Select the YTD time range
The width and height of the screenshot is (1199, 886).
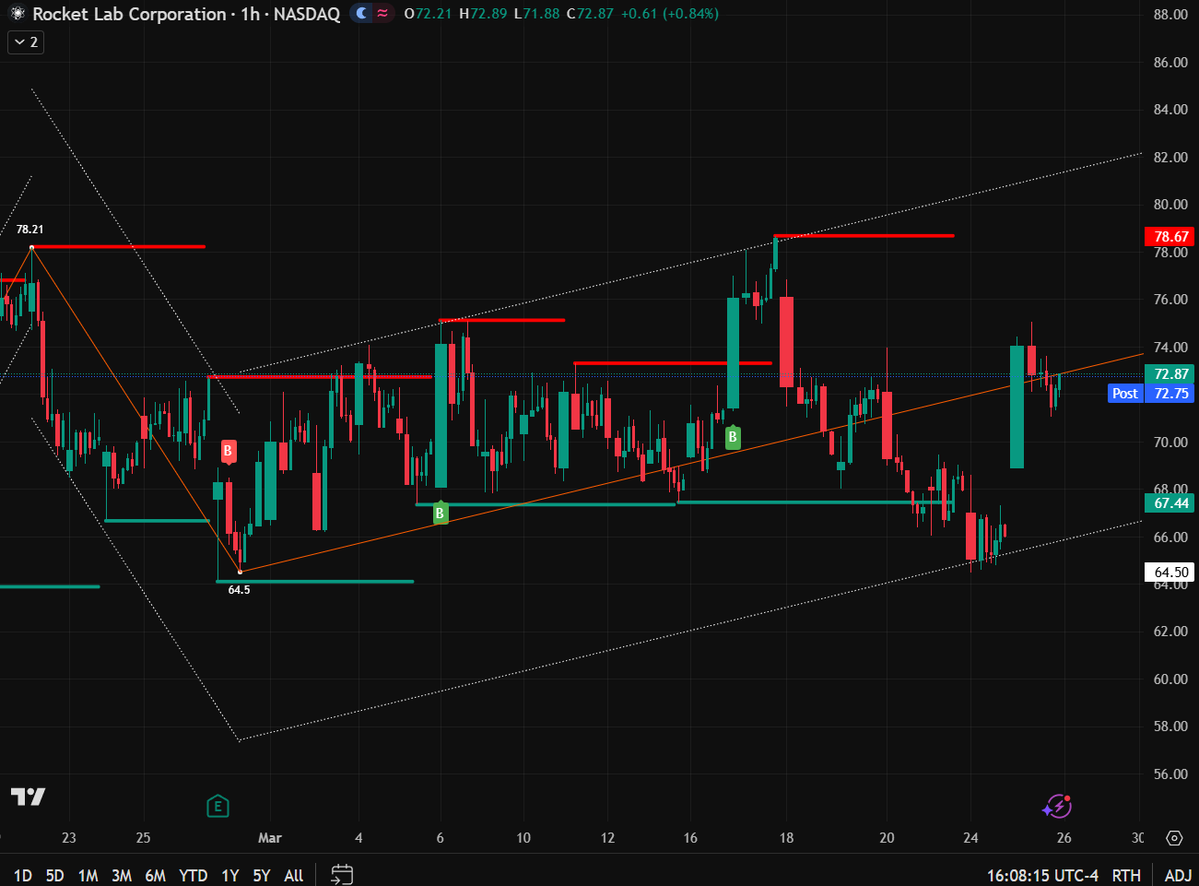pos(193,875)
